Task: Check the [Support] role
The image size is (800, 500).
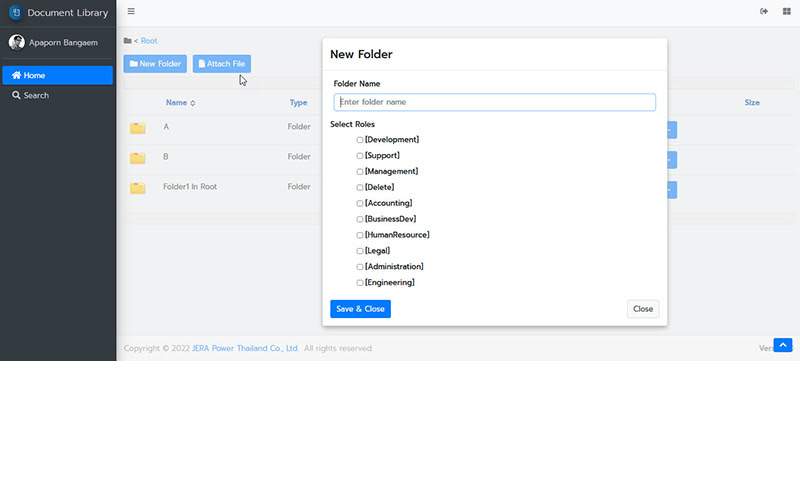Action: tap(360, 156)
